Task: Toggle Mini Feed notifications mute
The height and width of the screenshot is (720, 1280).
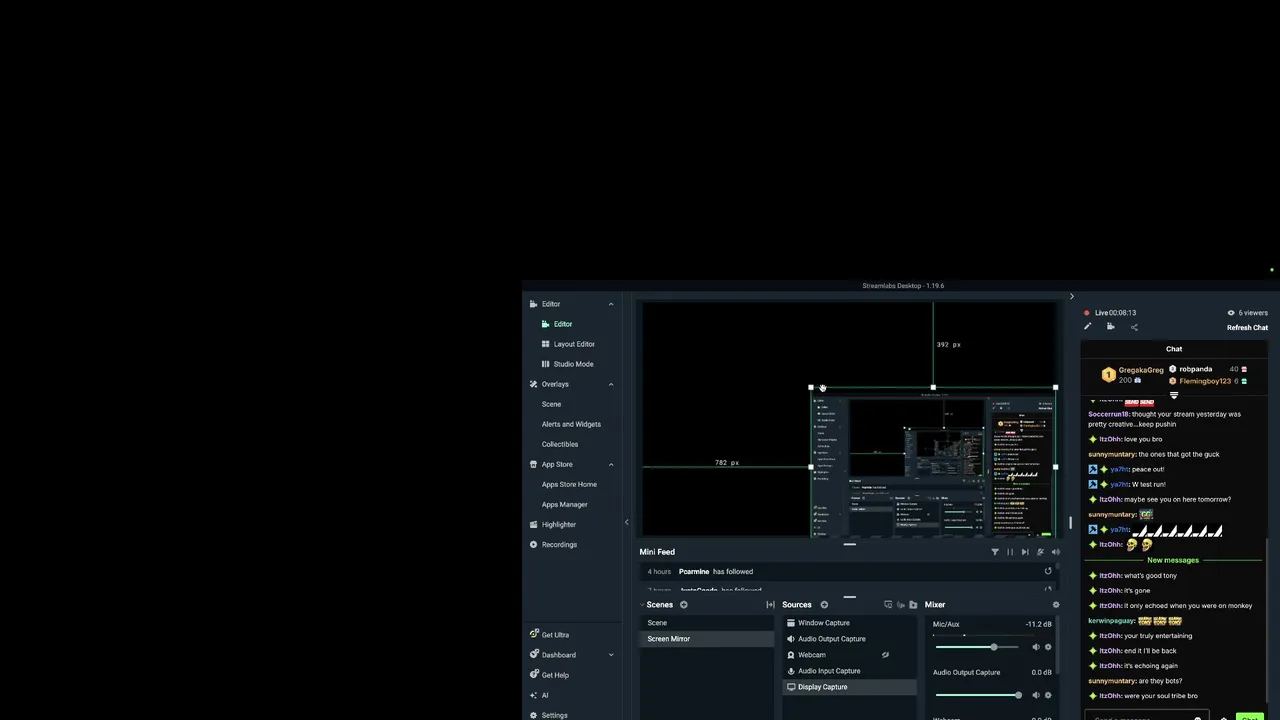Action: [1040, 552]
